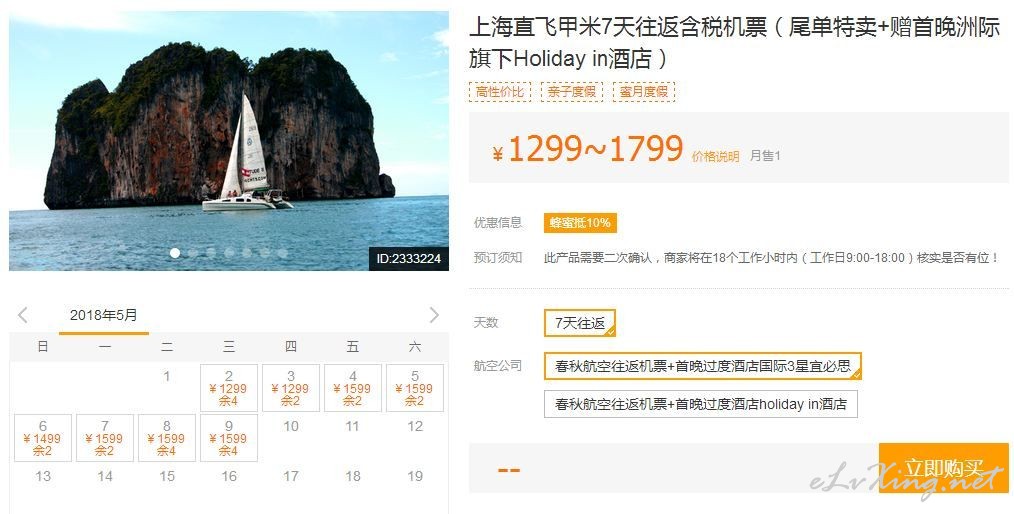Viewport: 1014px width, 514px height.
Task: Select the 7天往返 days option
Action: 579,323
